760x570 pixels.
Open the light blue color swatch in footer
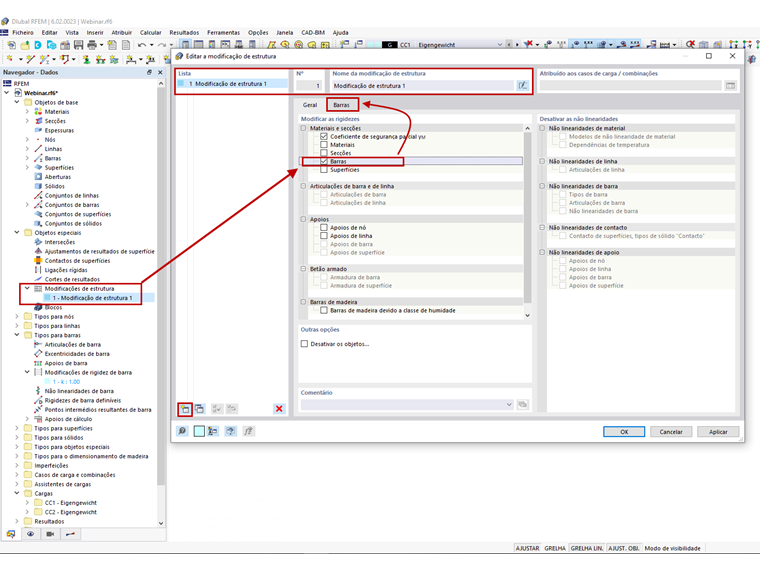[199, 431]
